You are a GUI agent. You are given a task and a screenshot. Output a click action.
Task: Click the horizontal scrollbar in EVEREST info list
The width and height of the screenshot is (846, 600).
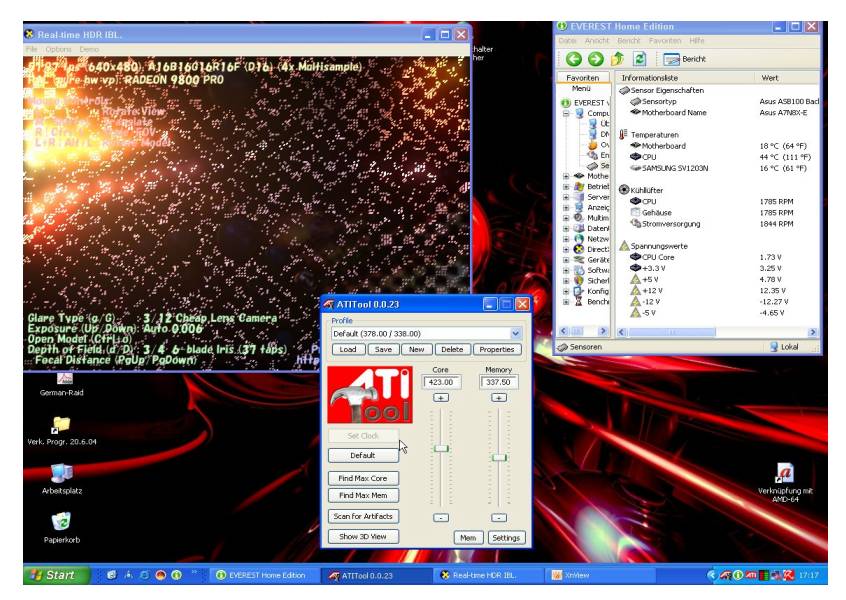click(717, 332)
